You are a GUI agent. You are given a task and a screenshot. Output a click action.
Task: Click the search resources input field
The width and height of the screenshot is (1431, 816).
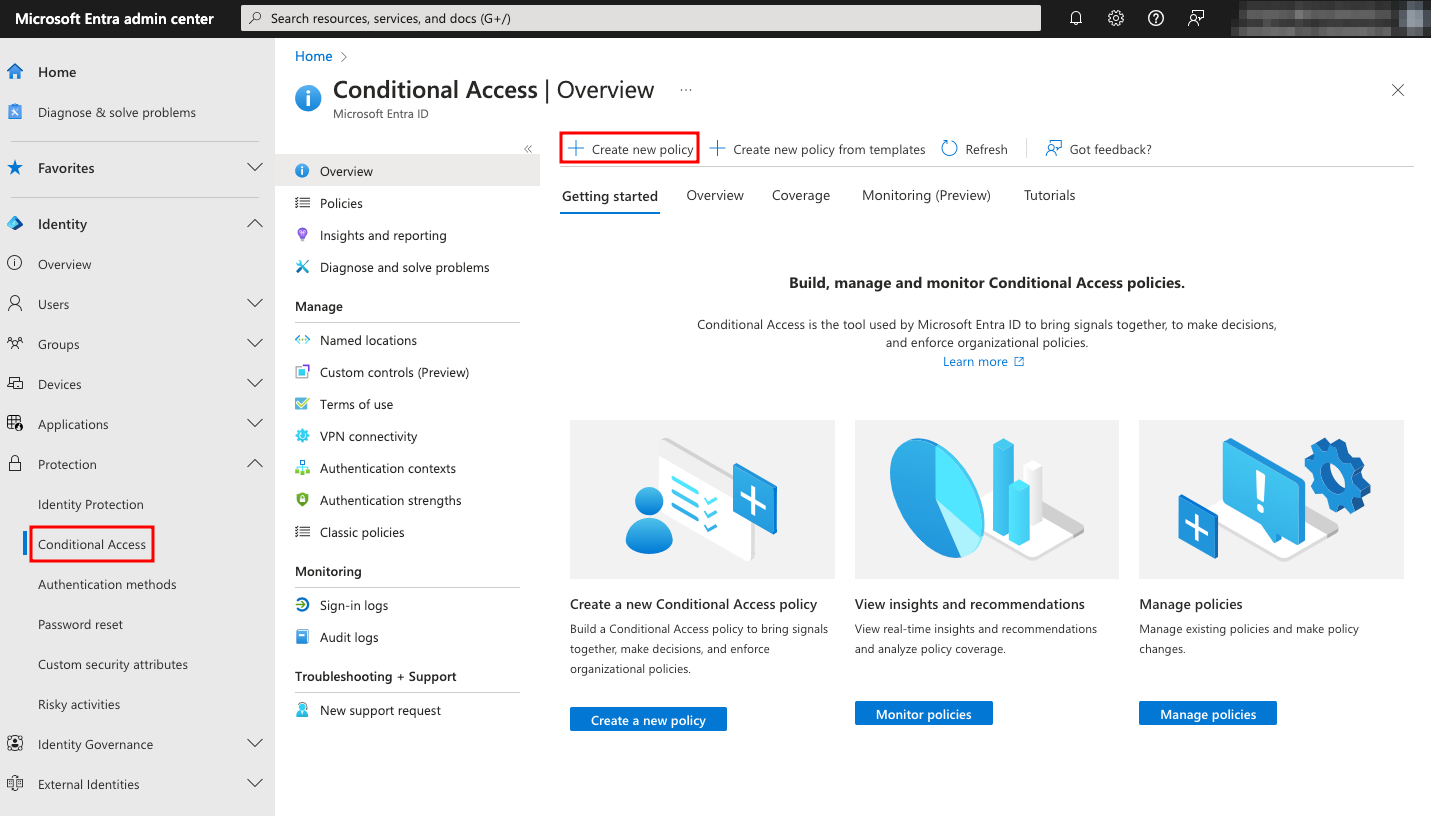641,18
